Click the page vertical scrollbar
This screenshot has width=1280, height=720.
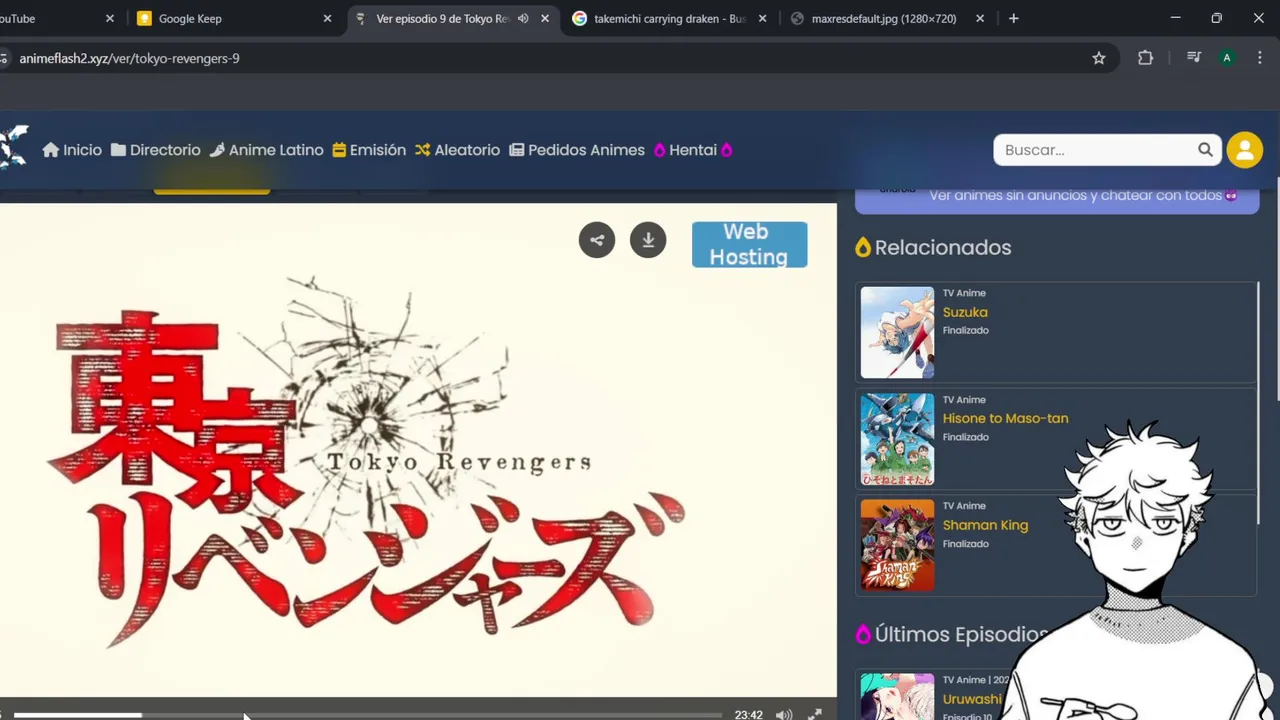[1276, 290]
